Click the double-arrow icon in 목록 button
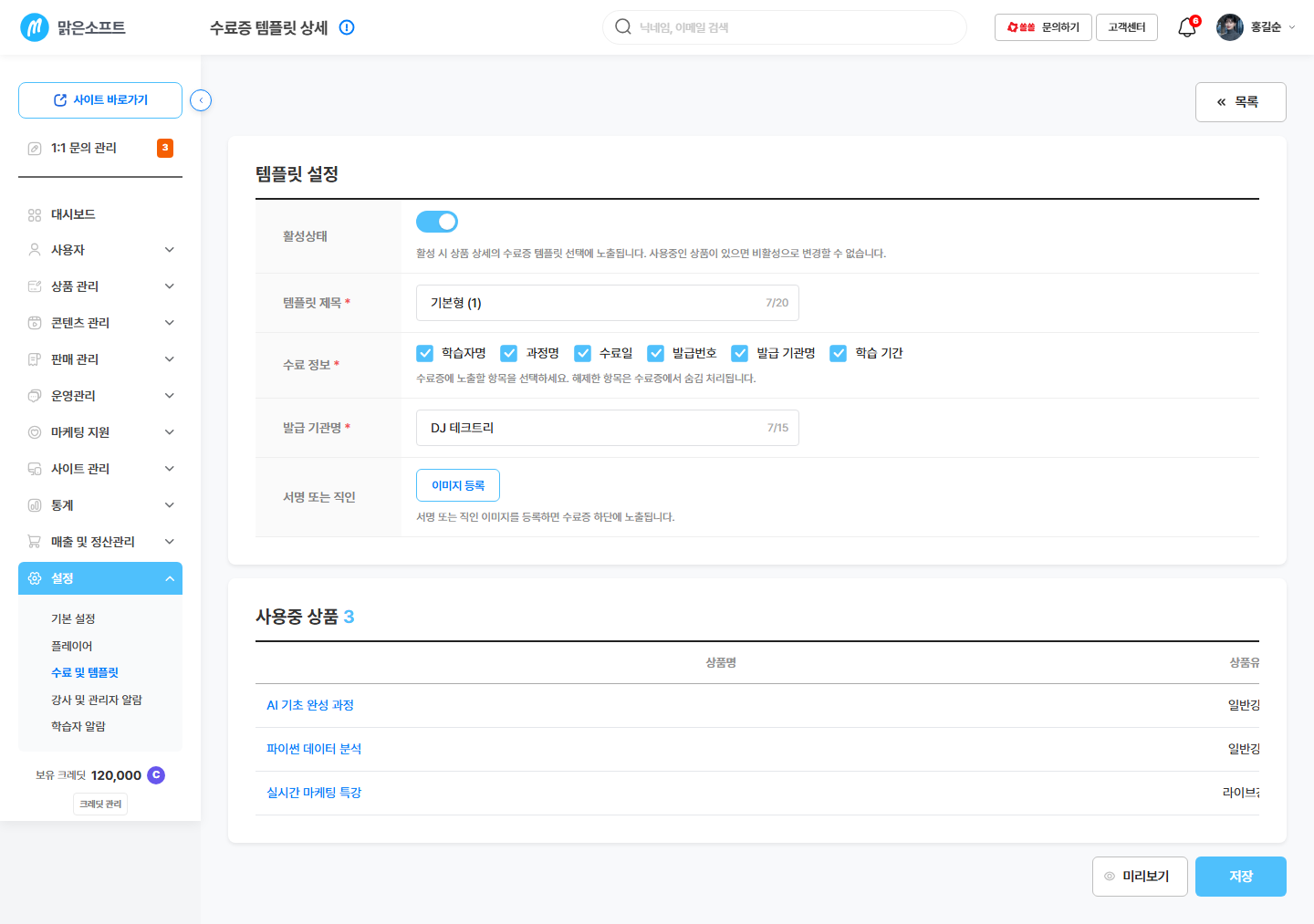Screen dimensions: 1314x924 (x=1221, y=102)
